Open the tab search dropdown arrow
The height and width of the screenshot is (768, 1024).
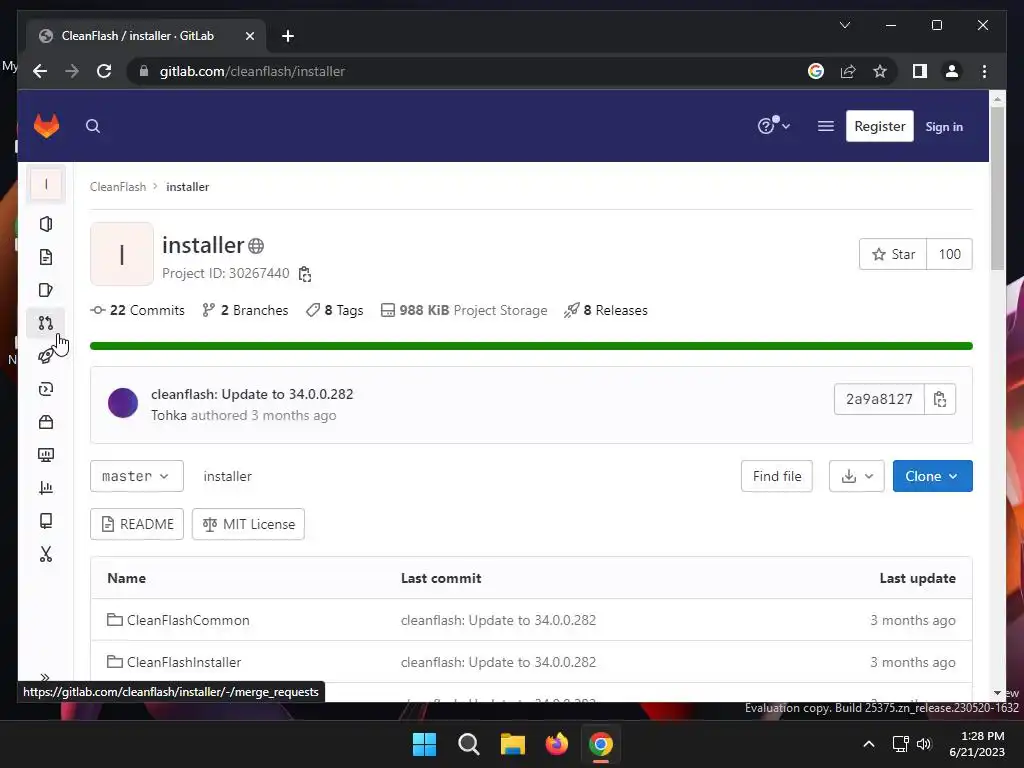coord(844,25)
